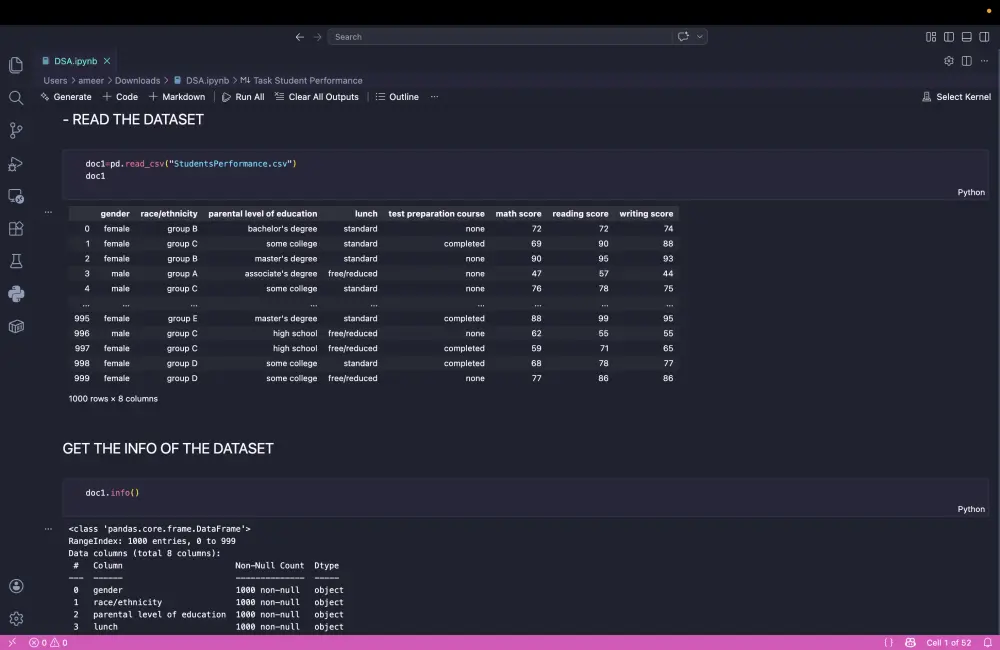This screenshot has height=650, width=1000.
Task: Open notebook toolbar overflow menu
Action: point(434,97)
